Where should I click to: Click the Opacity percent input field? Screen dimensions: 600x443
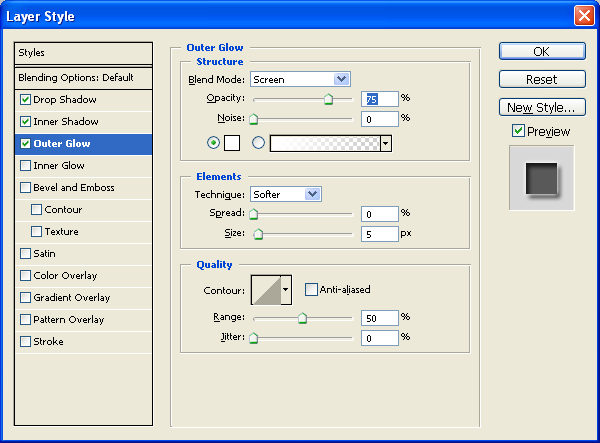[380, 99]
